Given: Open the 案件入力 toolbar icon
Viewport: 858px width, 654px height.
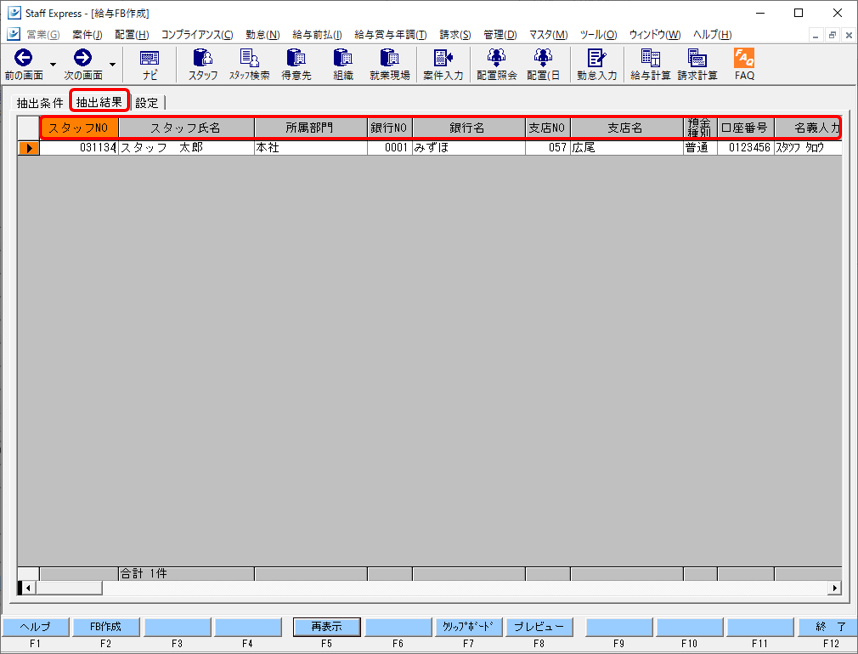Looking at the screenshot, I should coord(443,57).
